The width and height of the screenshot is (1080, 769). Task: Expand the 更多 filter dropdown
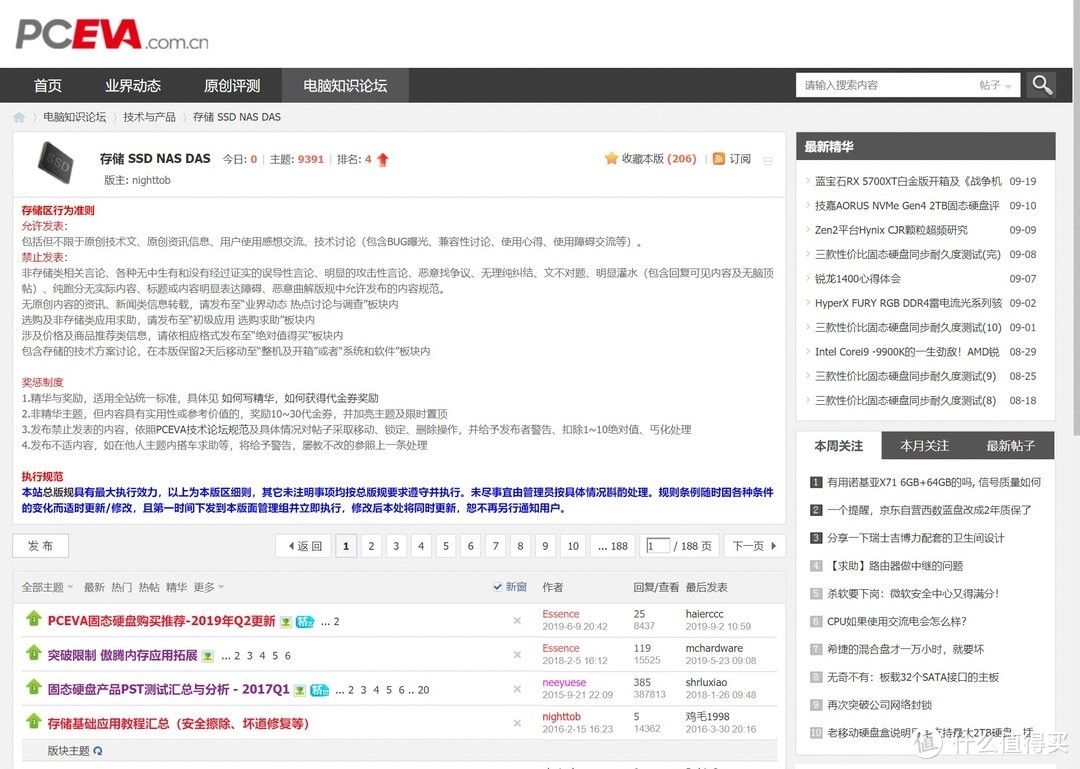[209, 587]
